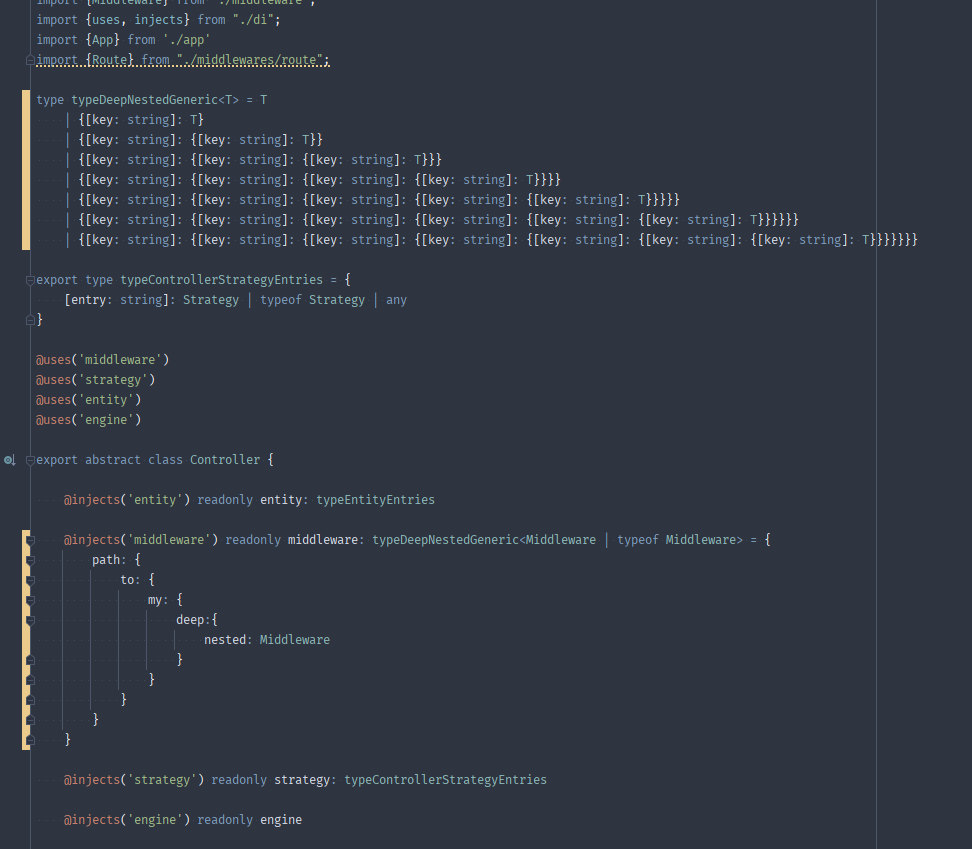Click the @uses('middleware') decorator

tap(102, 360)
